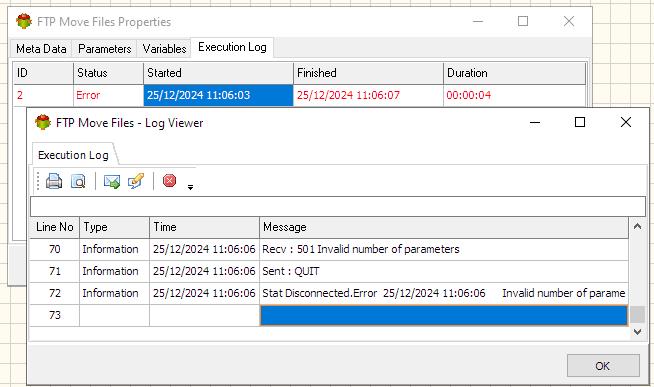Switch to the Meta Data tab
The height and width of the screenshot is (387, 654).
click(x=41, y=49)
